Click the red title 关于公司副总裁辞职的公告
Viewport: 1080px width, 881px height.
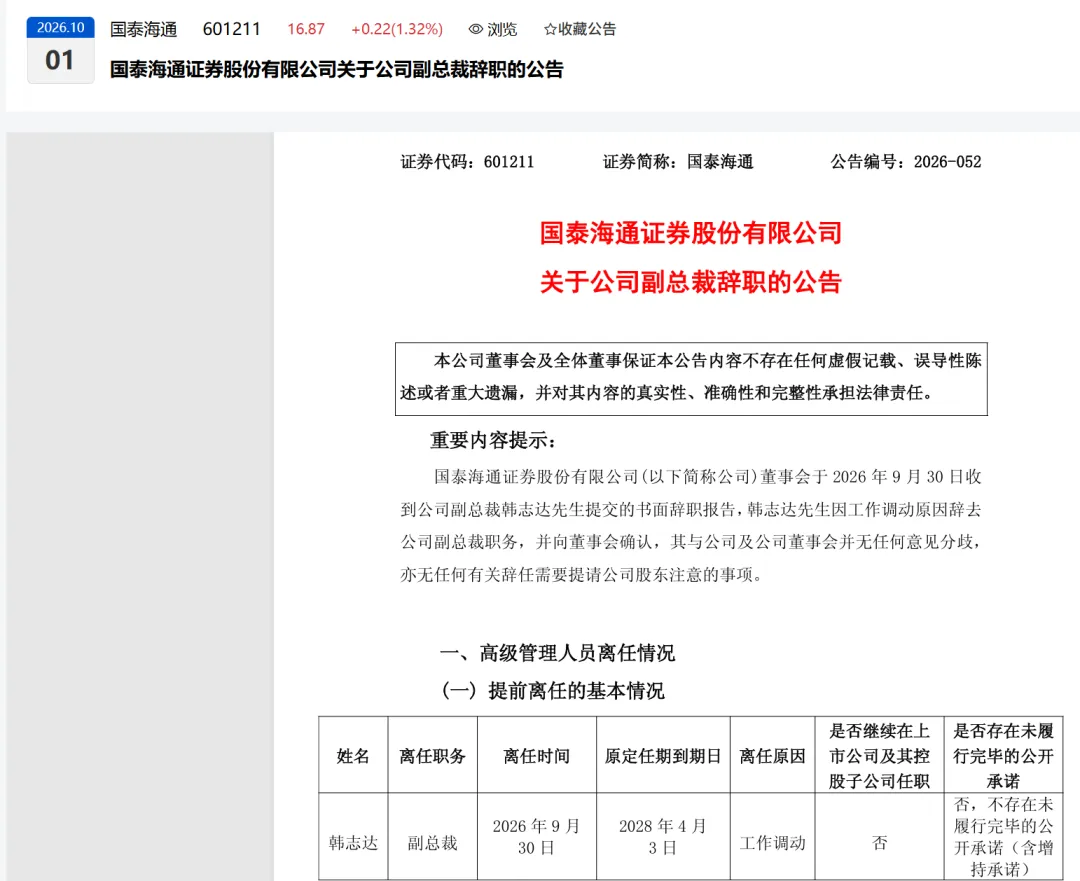click(691, 282)
